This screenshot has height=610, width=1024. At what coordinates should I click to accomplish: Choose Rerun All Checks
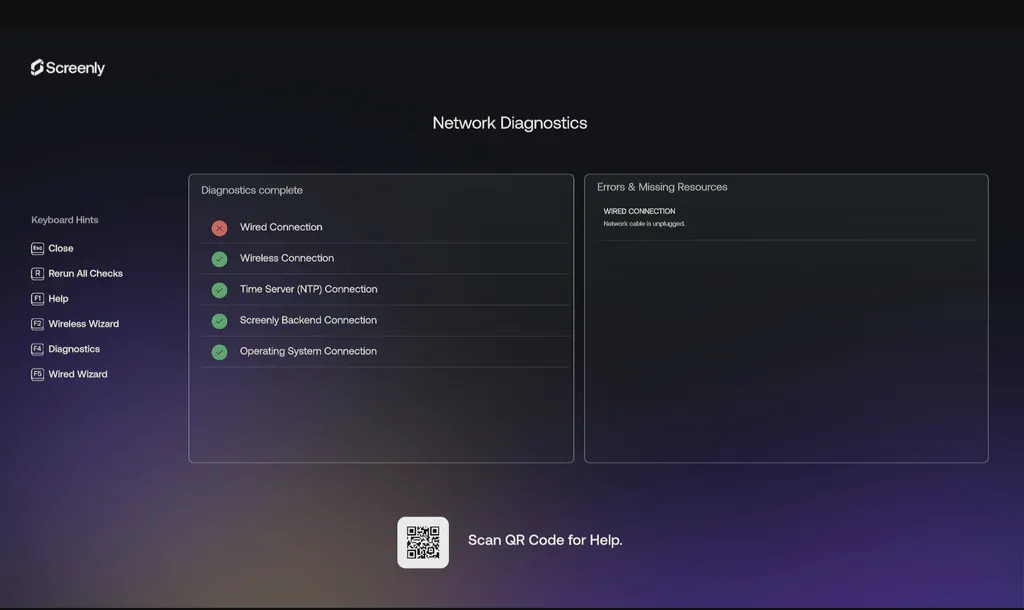[86, 274]
